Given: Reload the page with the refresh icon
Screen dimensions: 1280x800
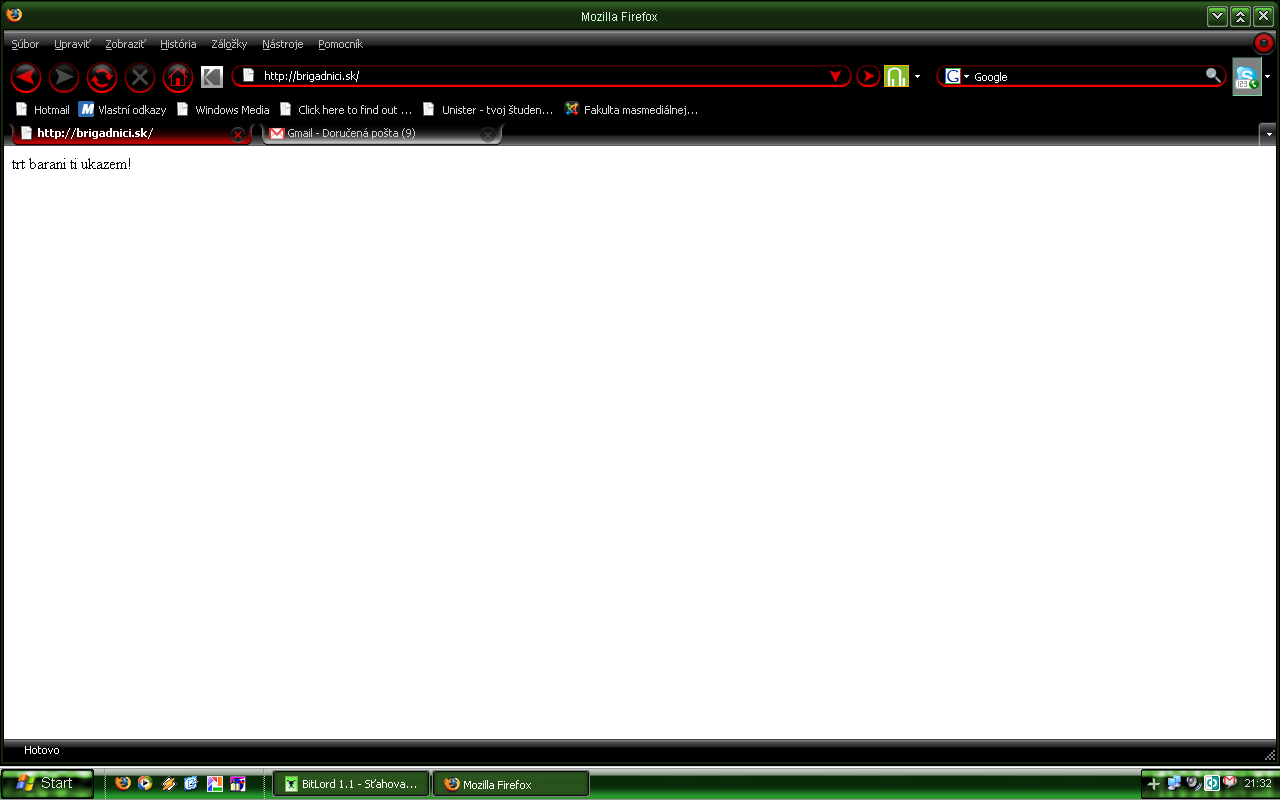Looking at the screenshot, I should (102, 77).
